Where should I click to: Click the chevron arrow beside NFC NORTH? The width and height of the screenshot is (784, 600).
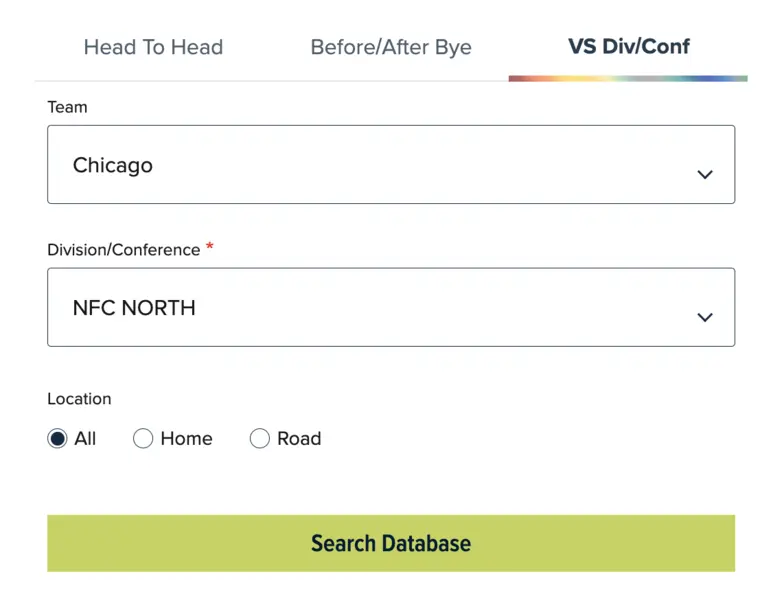coord(705,317)
